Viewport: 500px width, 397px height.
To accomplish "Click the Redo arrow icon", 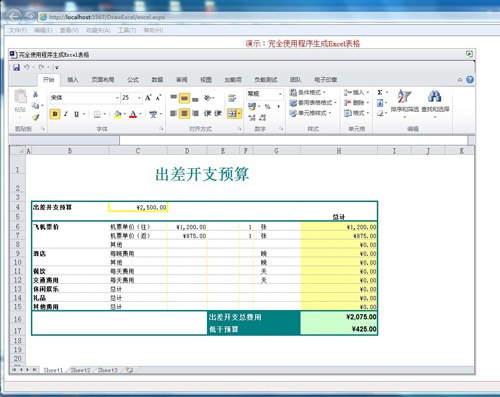I will 41,67.
